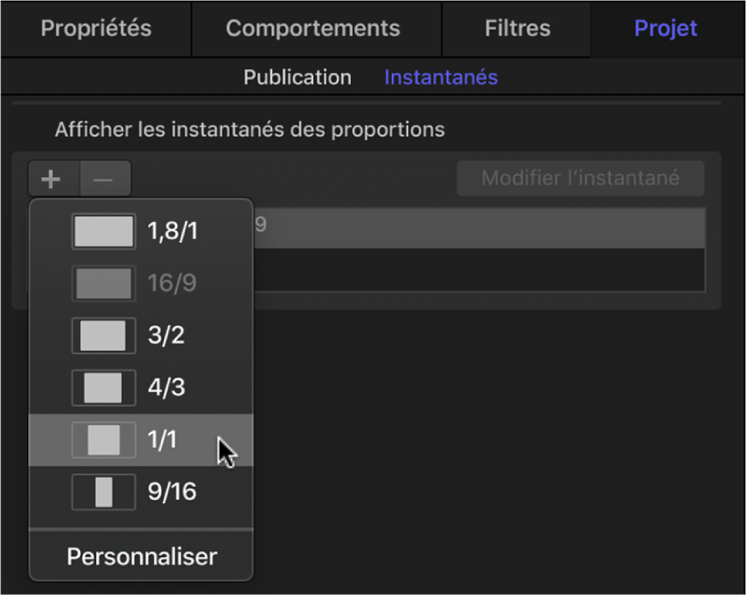Switch to the Publication sub-tab
The width and height of the screenshot is (747, 596).
tap(297, 77)
